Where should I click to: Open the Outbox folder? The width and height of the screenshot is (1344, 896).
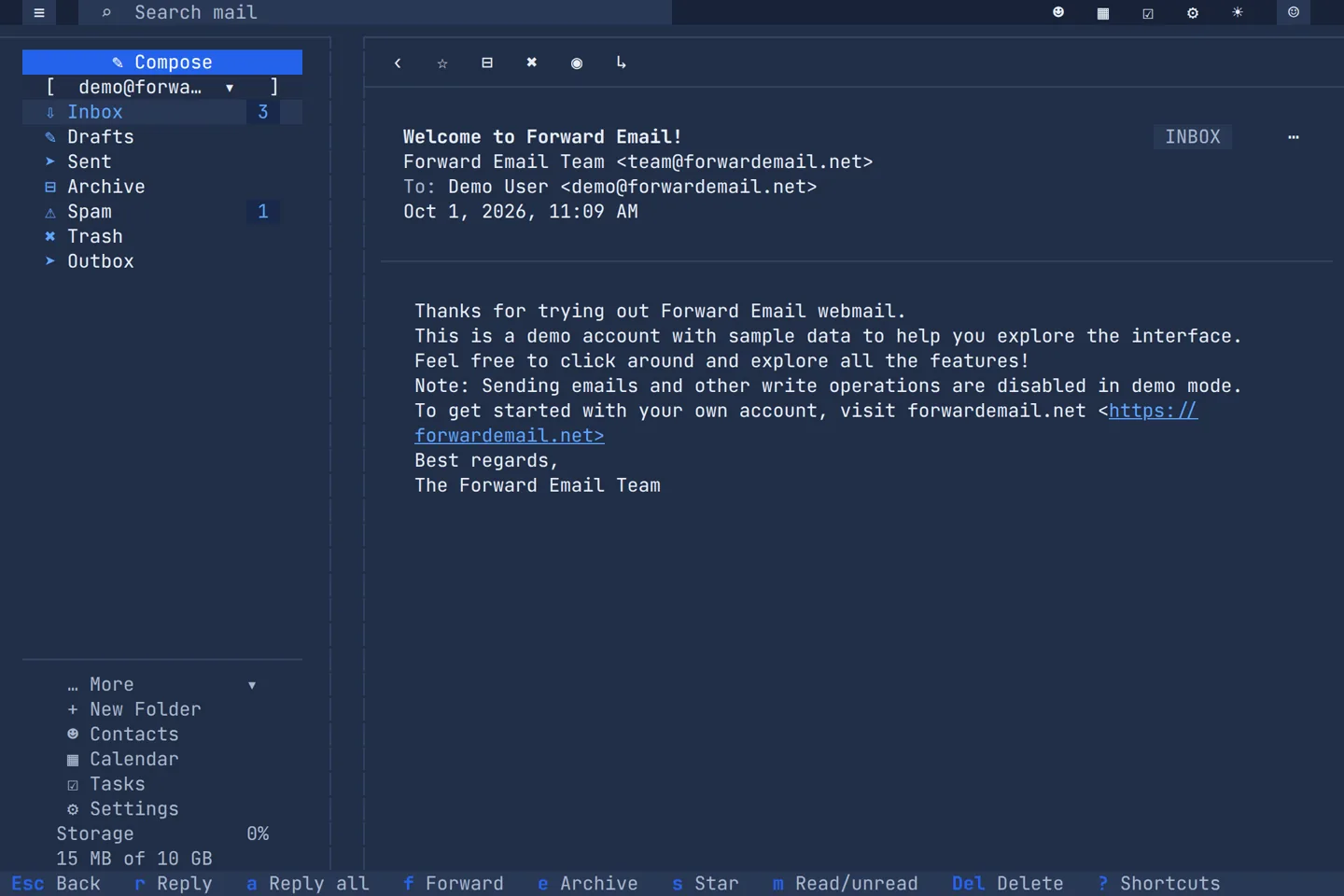[x=162, y=261]
